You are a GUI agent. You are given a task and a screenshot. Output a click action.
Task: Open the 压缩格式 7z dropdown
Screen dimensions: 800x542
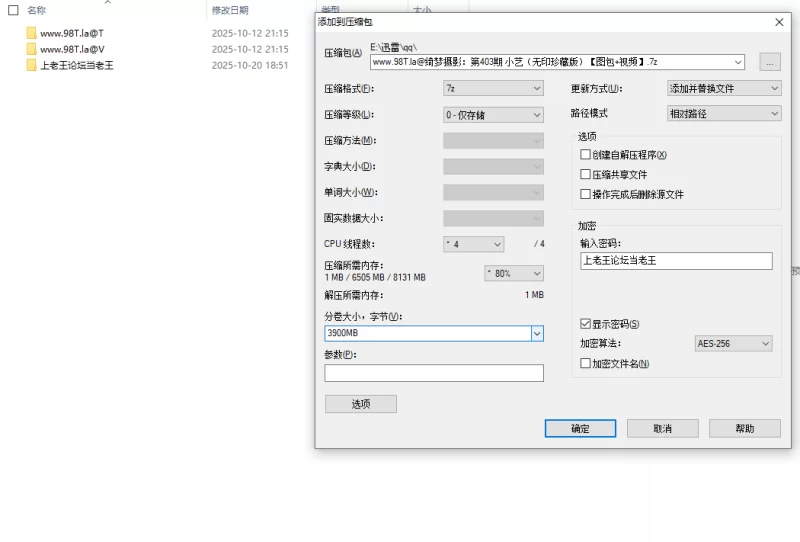pos(493,88)
